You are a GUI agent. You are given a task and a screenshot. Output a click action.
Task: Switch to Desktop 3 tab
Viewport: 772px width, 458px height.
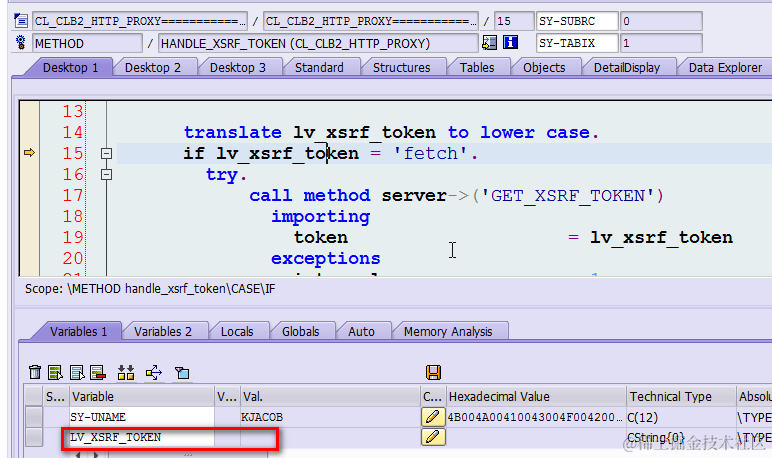pos(238,67)
